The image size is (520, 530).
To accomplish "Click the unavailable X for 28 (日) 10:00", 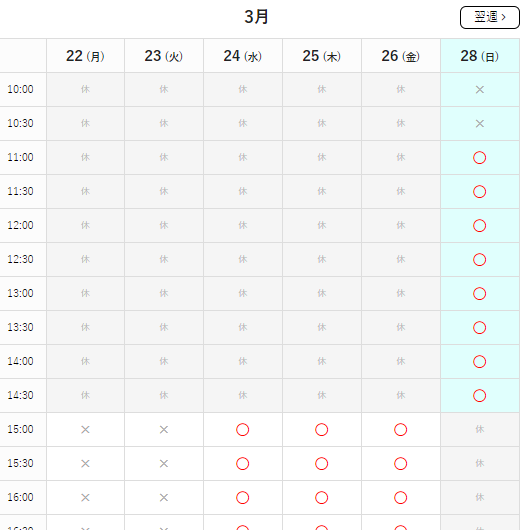I will click(x=480, y=90).
